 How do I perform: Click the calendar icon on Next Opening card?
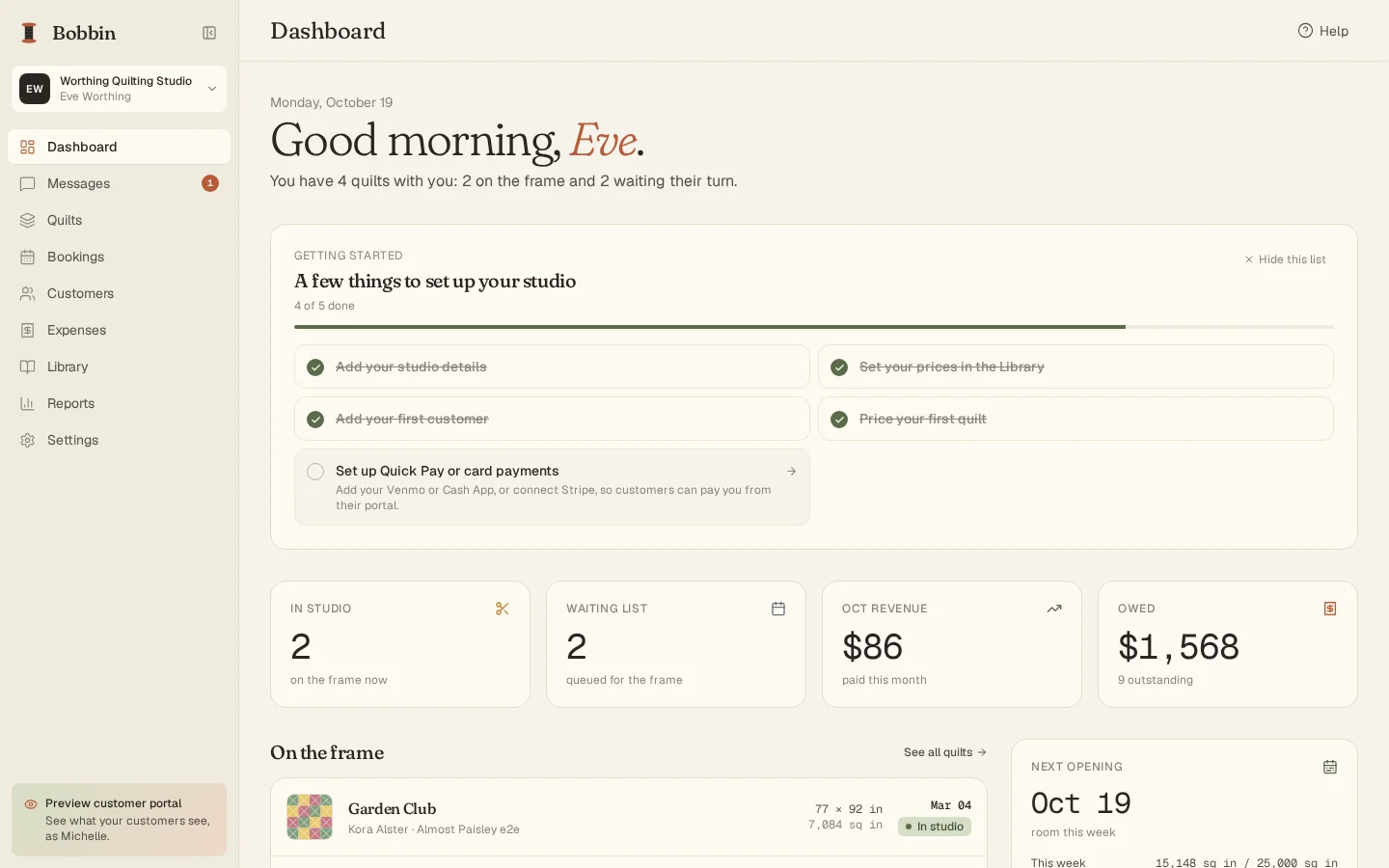click(1330, 767)
